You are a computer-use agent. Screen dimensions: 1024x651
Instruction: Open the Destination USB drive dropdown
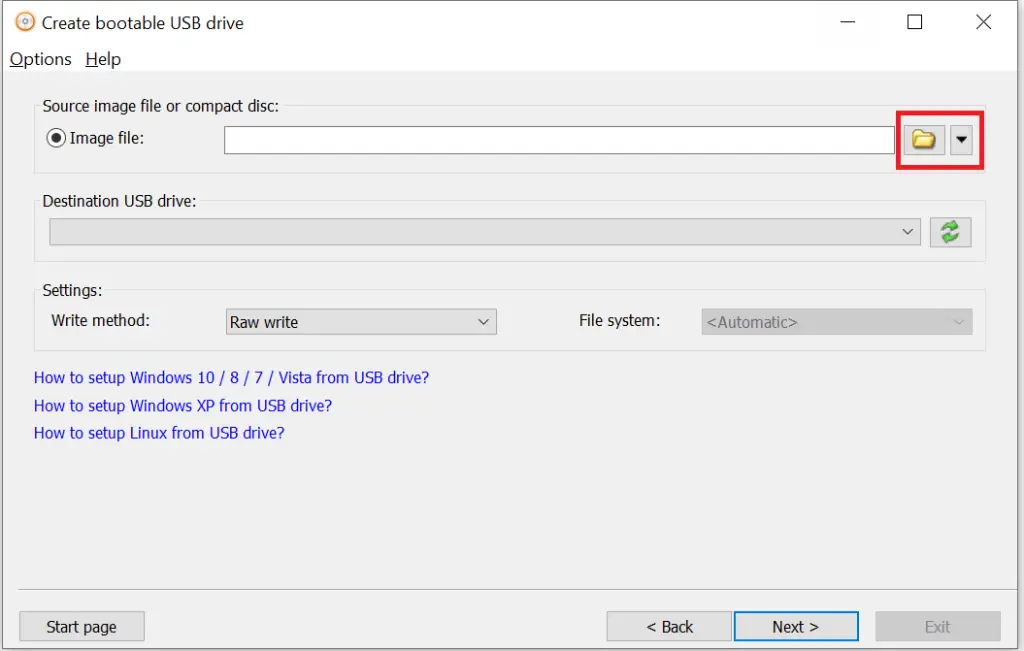pyautogui.click(x=907, y=231)
